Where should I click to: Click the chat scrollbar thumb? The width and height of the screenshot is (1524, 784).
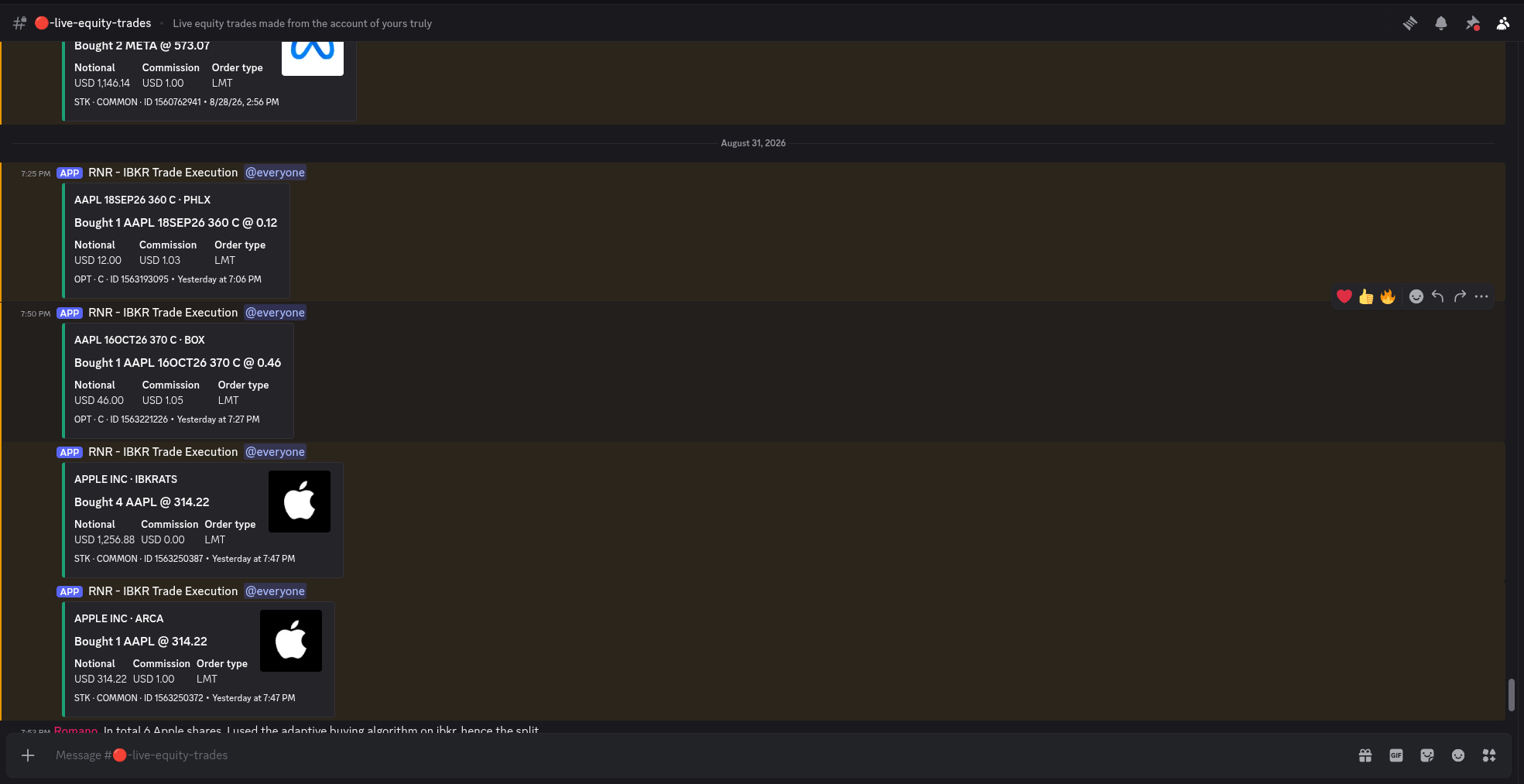(x=1512, y=694)
